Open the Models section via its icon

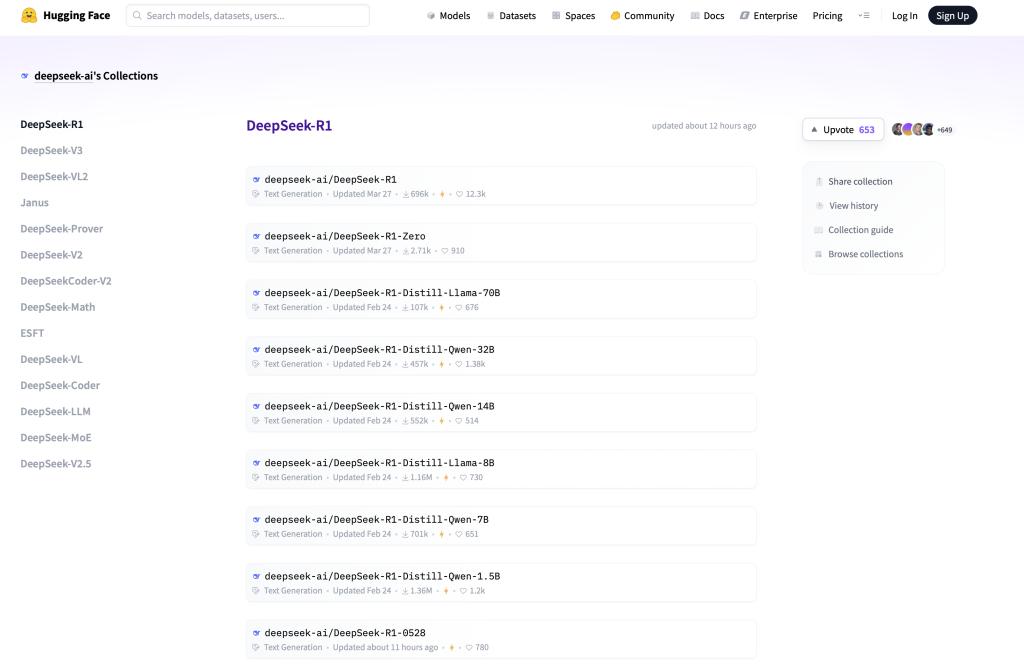click(430, 15)
